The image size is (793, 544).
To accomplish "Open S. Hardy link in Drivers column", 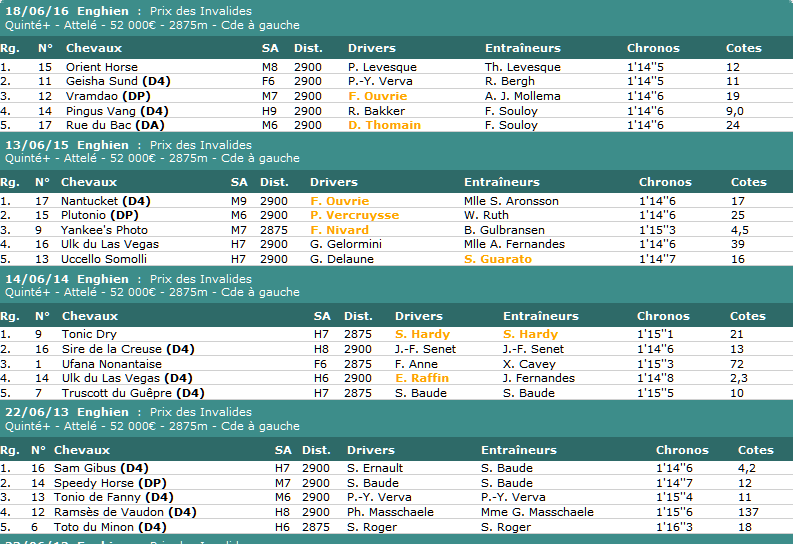I will (422, 334).
